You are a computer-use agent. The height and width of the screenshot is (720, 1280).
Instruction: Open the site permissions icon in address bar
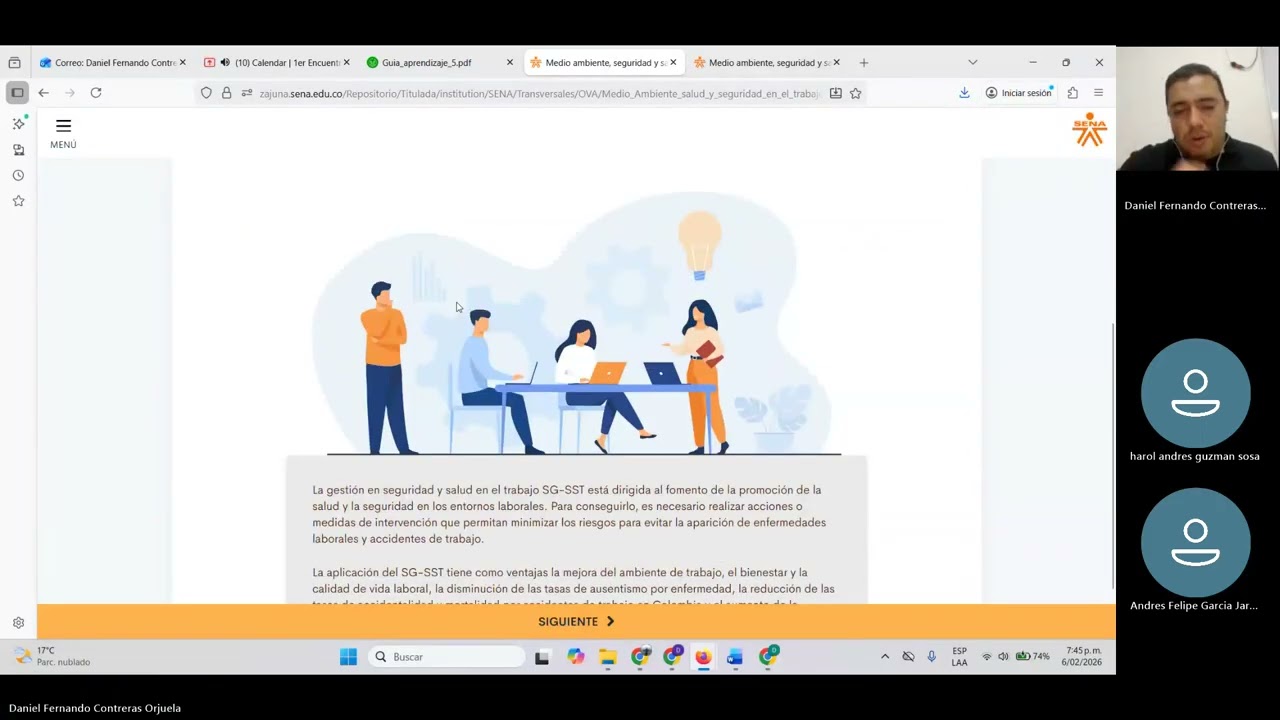246,93
